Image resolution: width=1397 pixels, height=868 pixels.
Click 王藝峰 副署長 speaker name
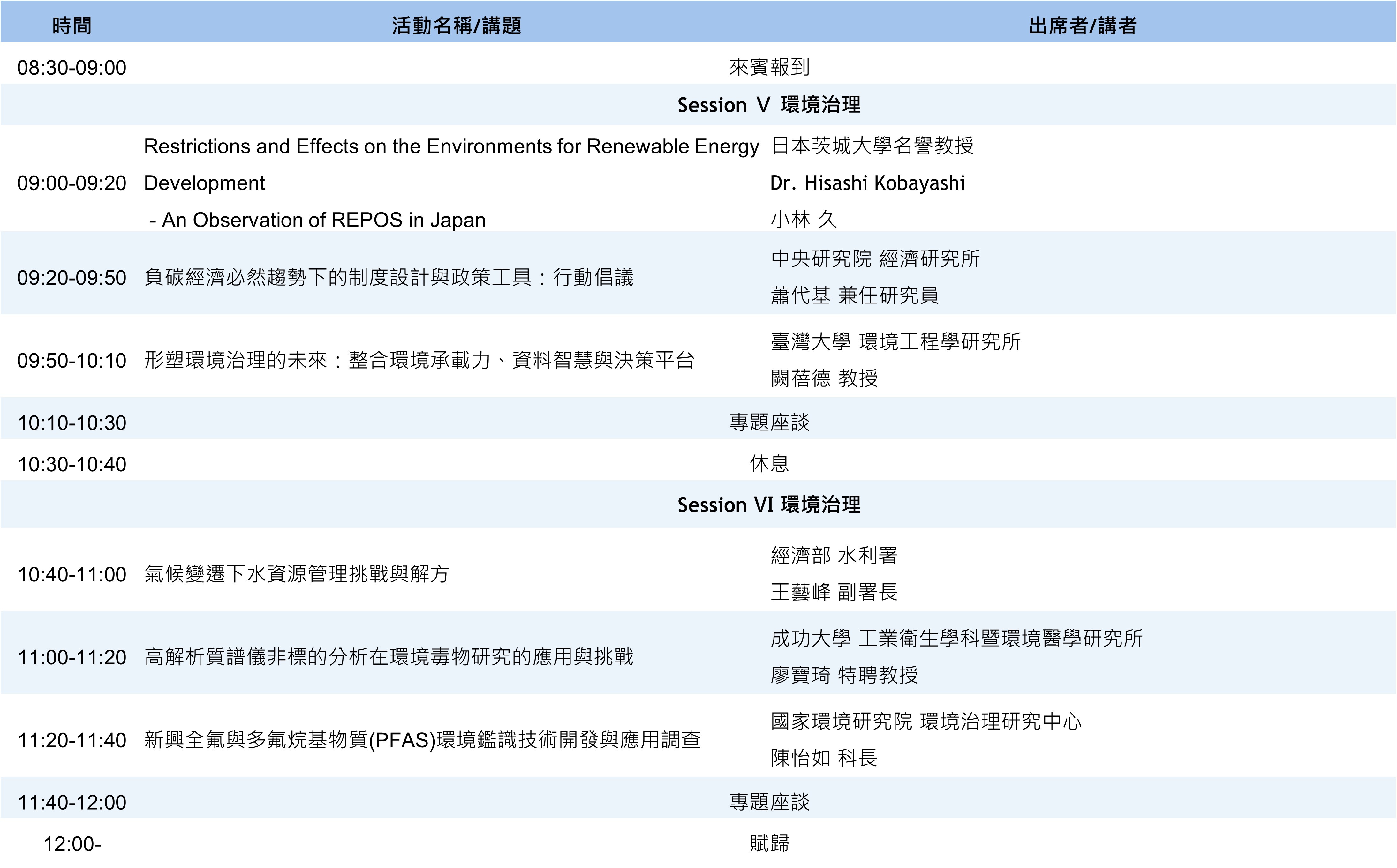833,592
